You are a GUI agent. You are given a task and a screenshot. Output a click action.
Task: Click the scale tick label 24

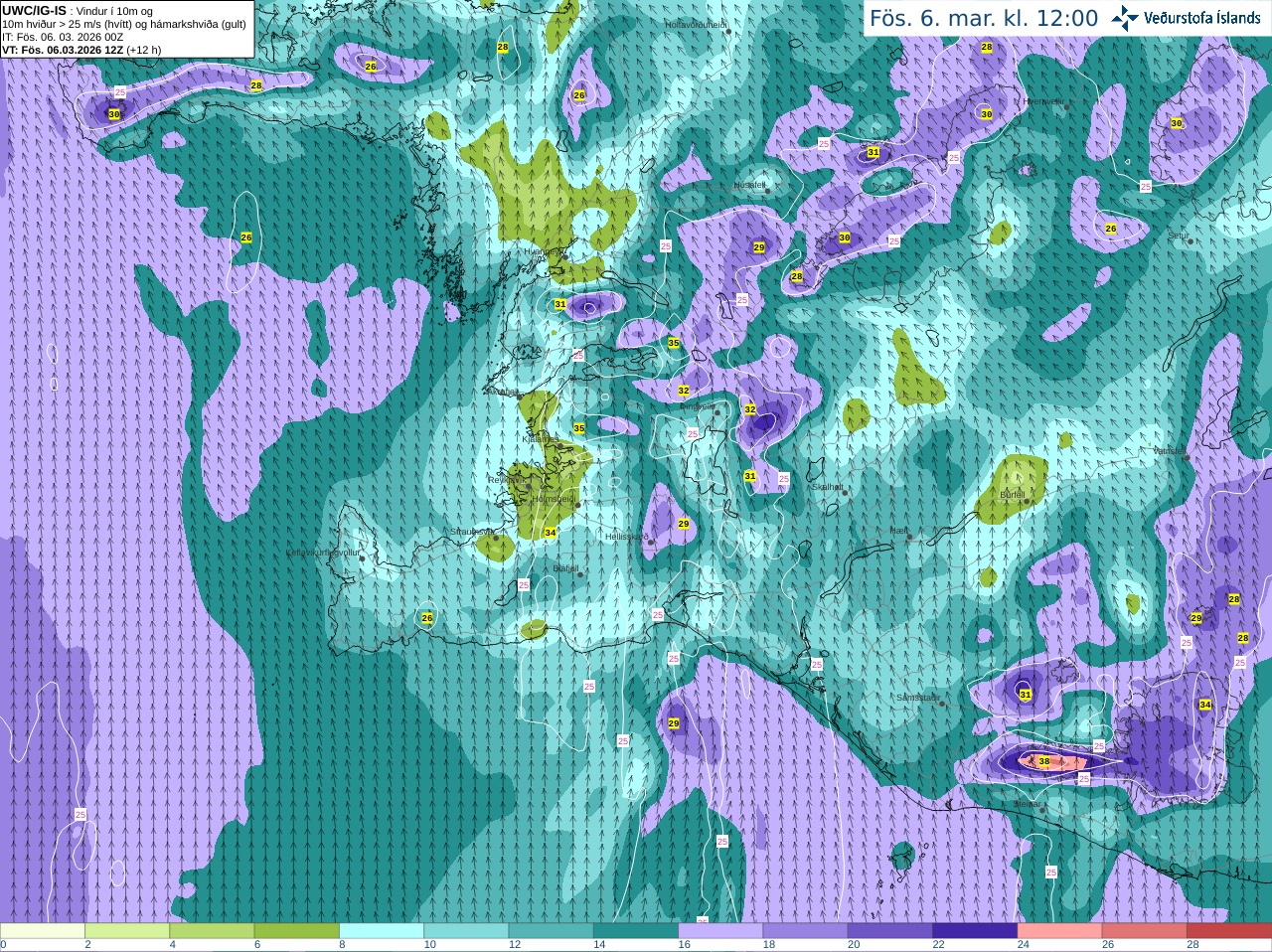click(x=1023, y=945)
